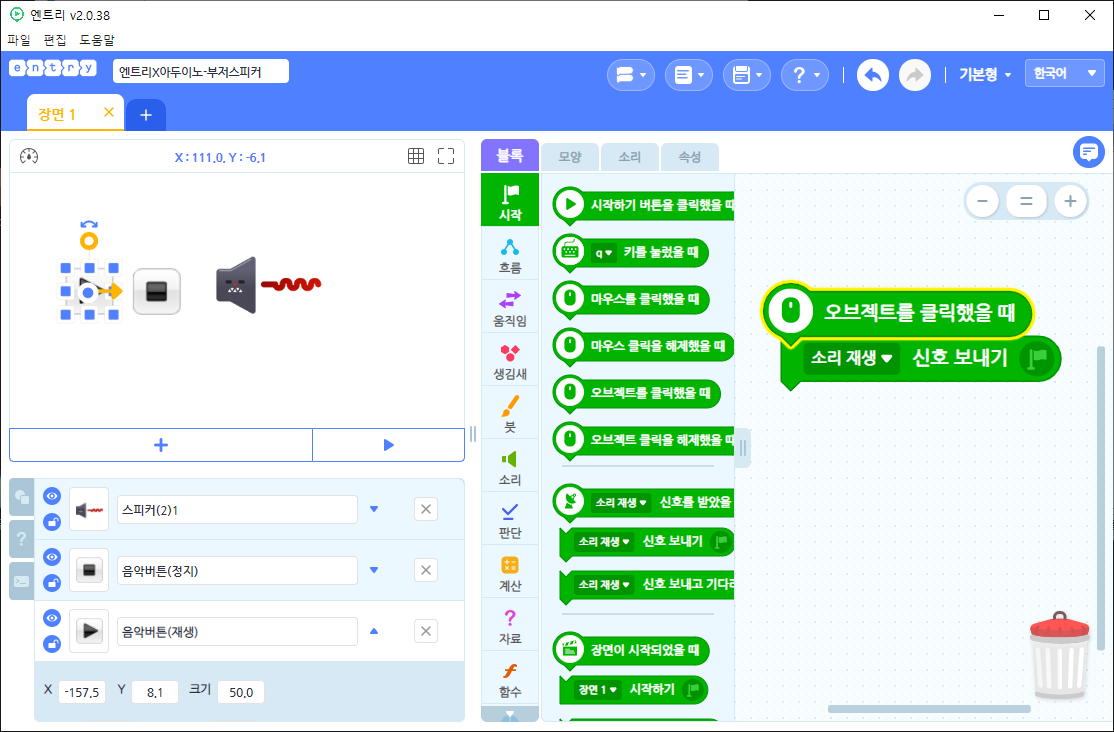
Task: Open the 소리 block category
Action: click(x=510, y=466)
